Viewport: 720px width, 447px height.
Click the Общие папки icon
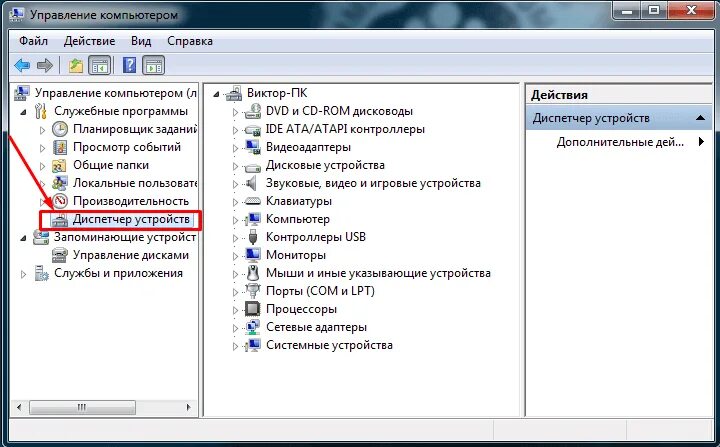59,165
